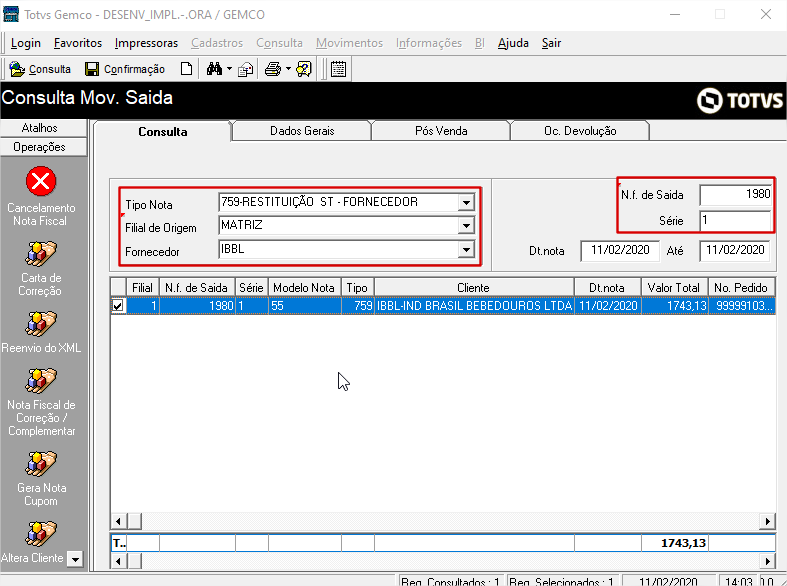Click the binoculars search icon

[x=214, y=69]
